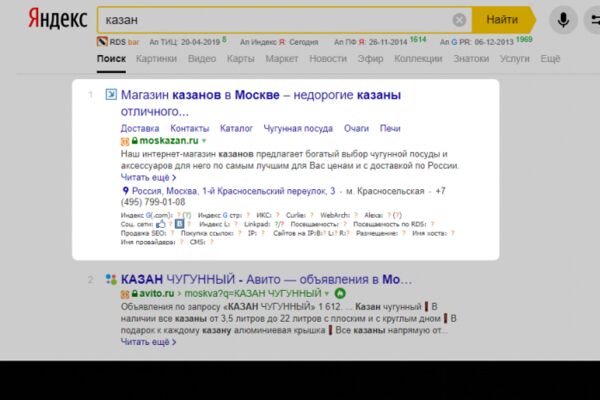Open Магазин казанов в Москве result title
This screenshot has height=400, width=600.
pos(261,103)
